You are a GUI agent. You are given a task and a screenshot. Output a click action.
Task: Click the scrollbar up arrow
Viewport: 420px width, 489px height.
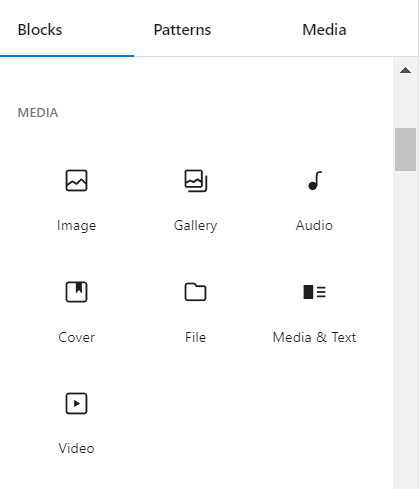pos(405,70)
